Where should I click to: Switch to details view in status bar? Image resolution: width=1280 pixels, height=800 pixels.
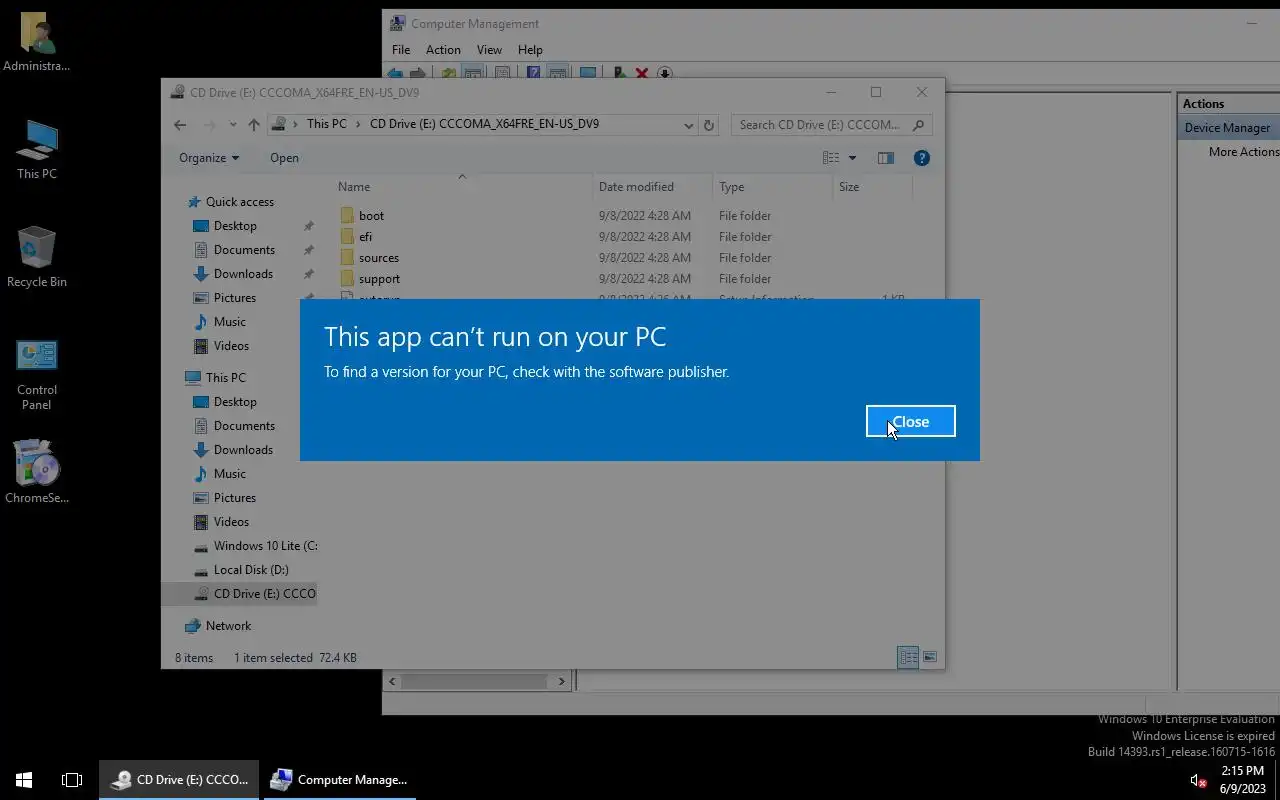(908, 657)
